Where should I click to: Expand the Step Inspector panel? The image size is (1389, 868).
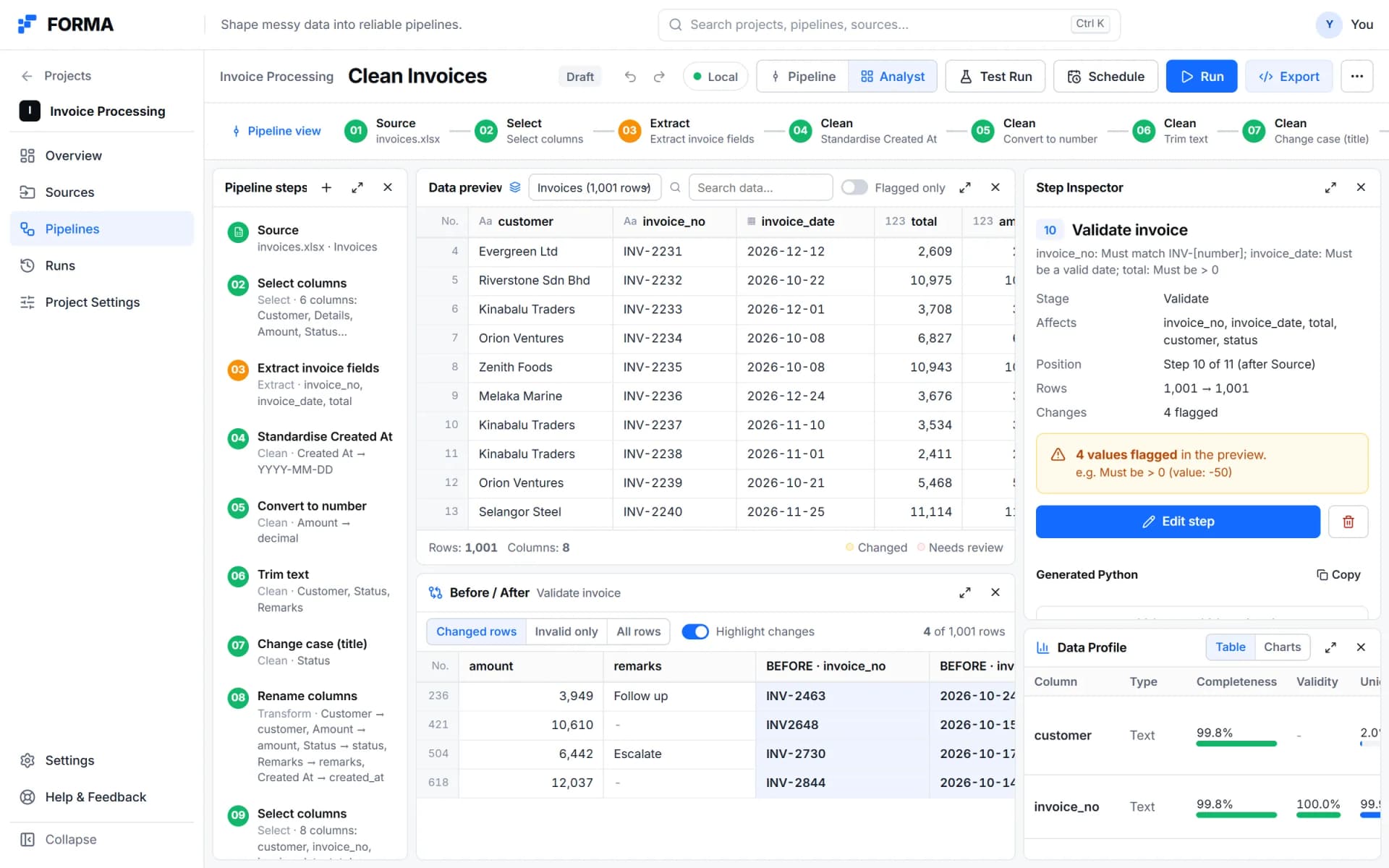pyautogui.click(x=1330, y=187)
